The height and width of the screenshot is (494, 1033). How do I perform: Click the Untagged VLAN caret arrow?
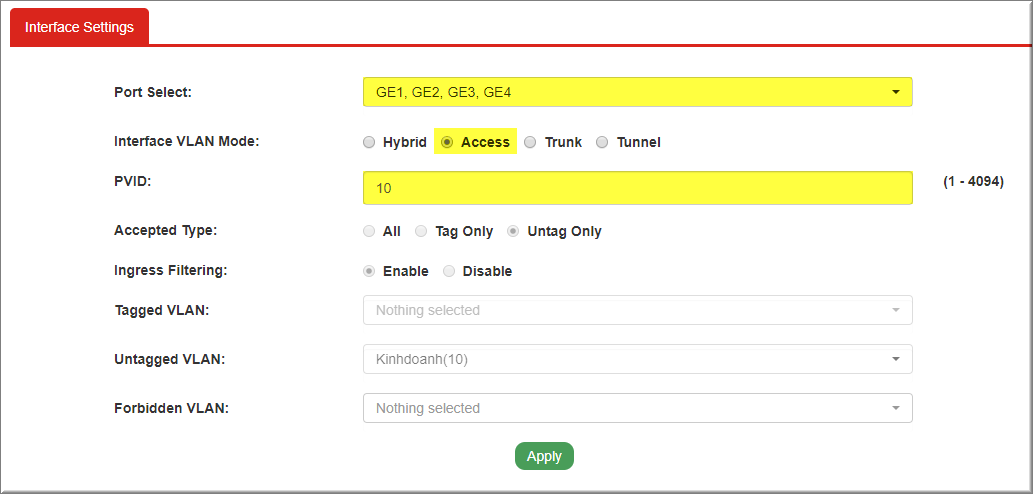coord(895,359)
